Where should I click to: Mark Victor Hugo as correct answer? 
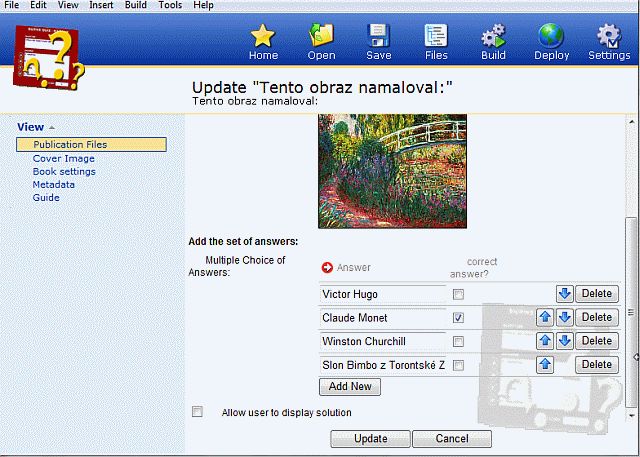tap(458, 294)
